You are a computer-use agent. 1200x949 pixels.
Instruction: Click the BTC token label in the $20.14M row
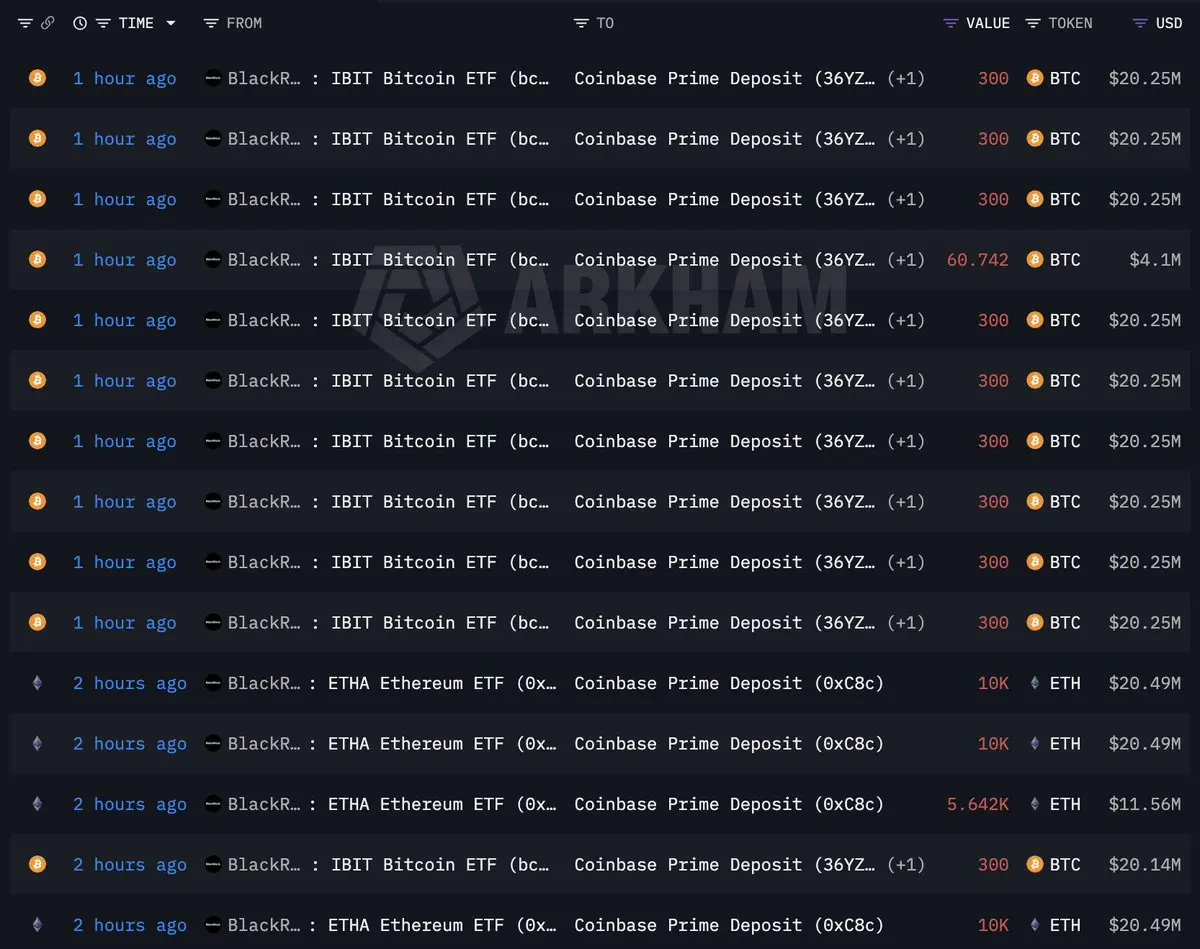coord(1065,865)
